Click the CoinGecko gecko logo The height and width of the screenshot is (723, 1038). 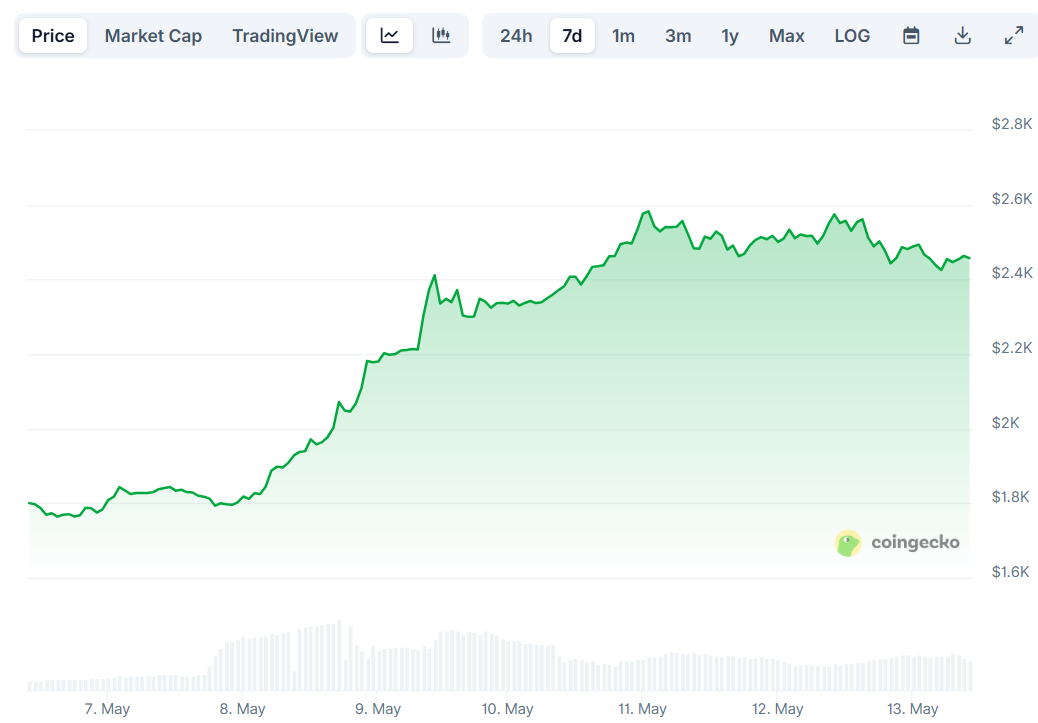click(x=848, y=543)
